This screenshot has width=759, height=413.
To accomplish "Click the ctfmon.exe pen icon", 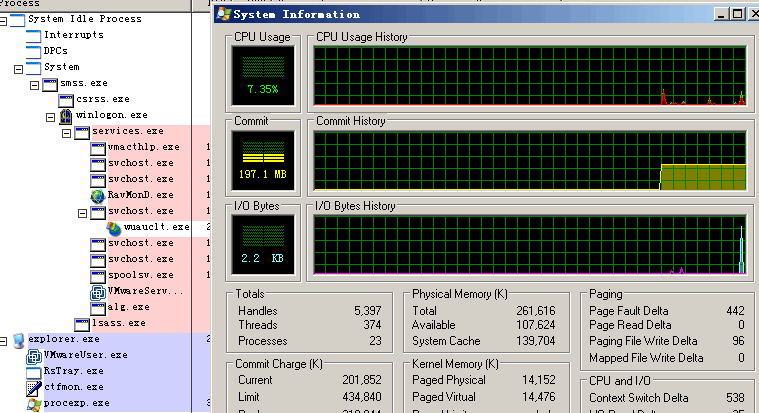I will [x=33, y=388].
